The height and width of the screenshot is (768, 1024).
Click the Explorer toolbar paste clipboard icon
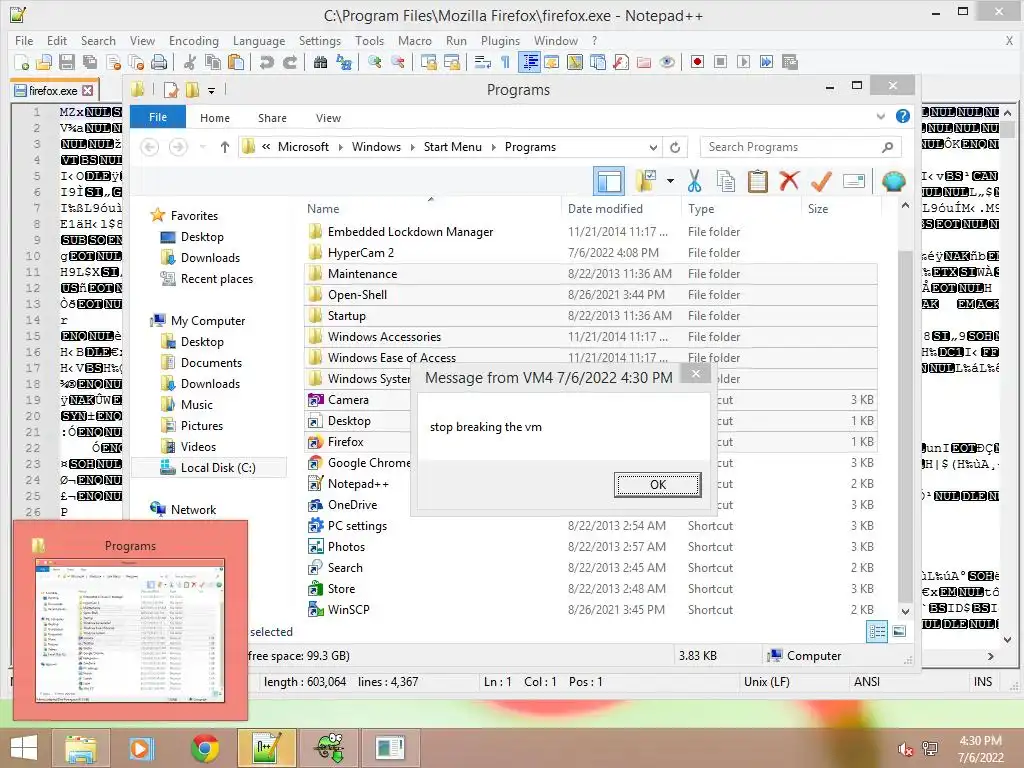pos(758,181)
